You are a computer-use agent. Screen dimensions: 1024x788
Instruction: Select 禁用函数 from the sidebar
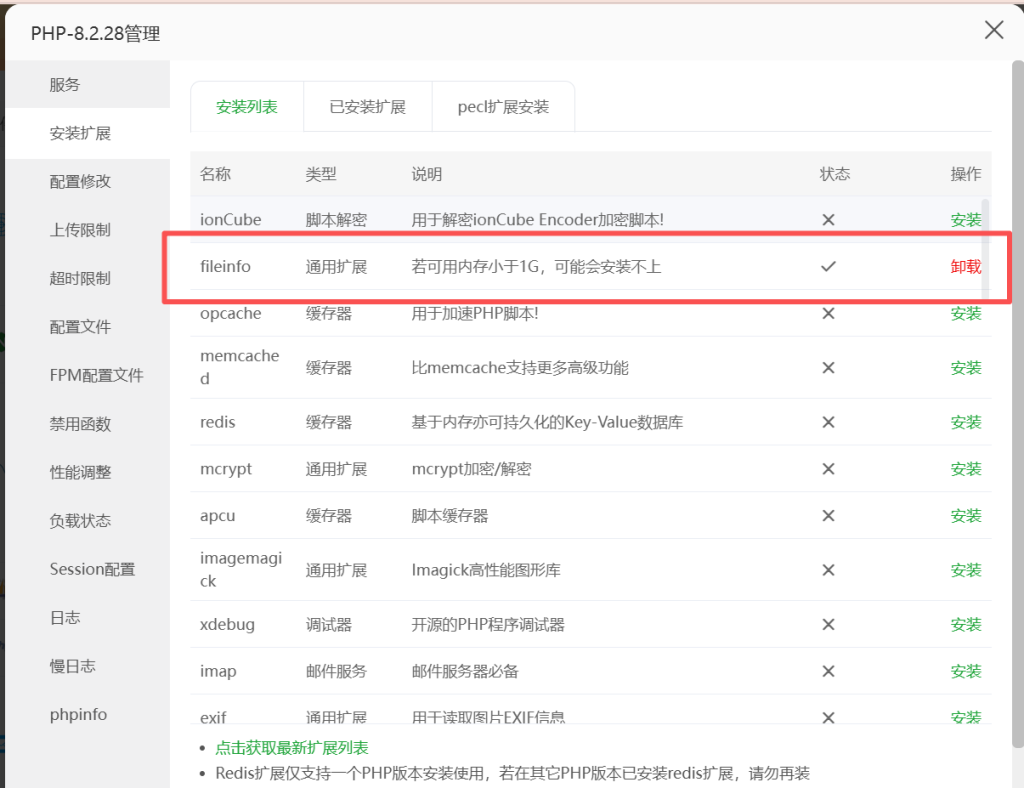pos(80,424)
